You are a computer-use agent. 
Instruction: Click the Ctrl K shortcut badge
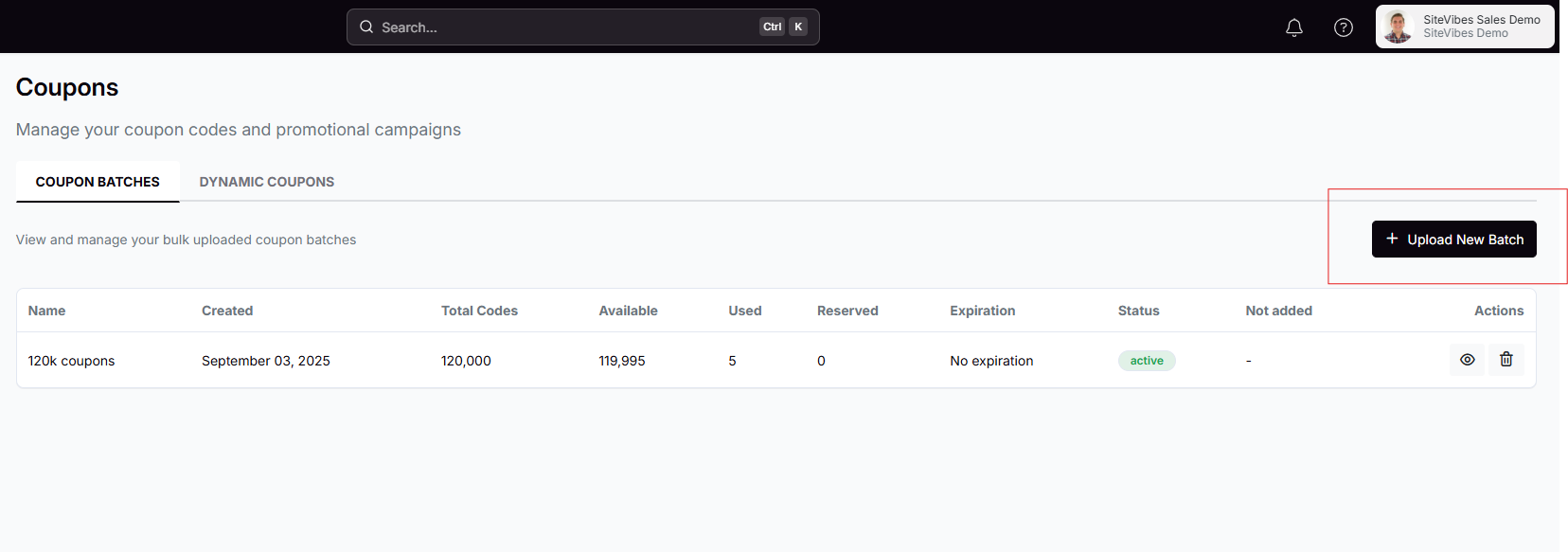click(x=783, y=27)
